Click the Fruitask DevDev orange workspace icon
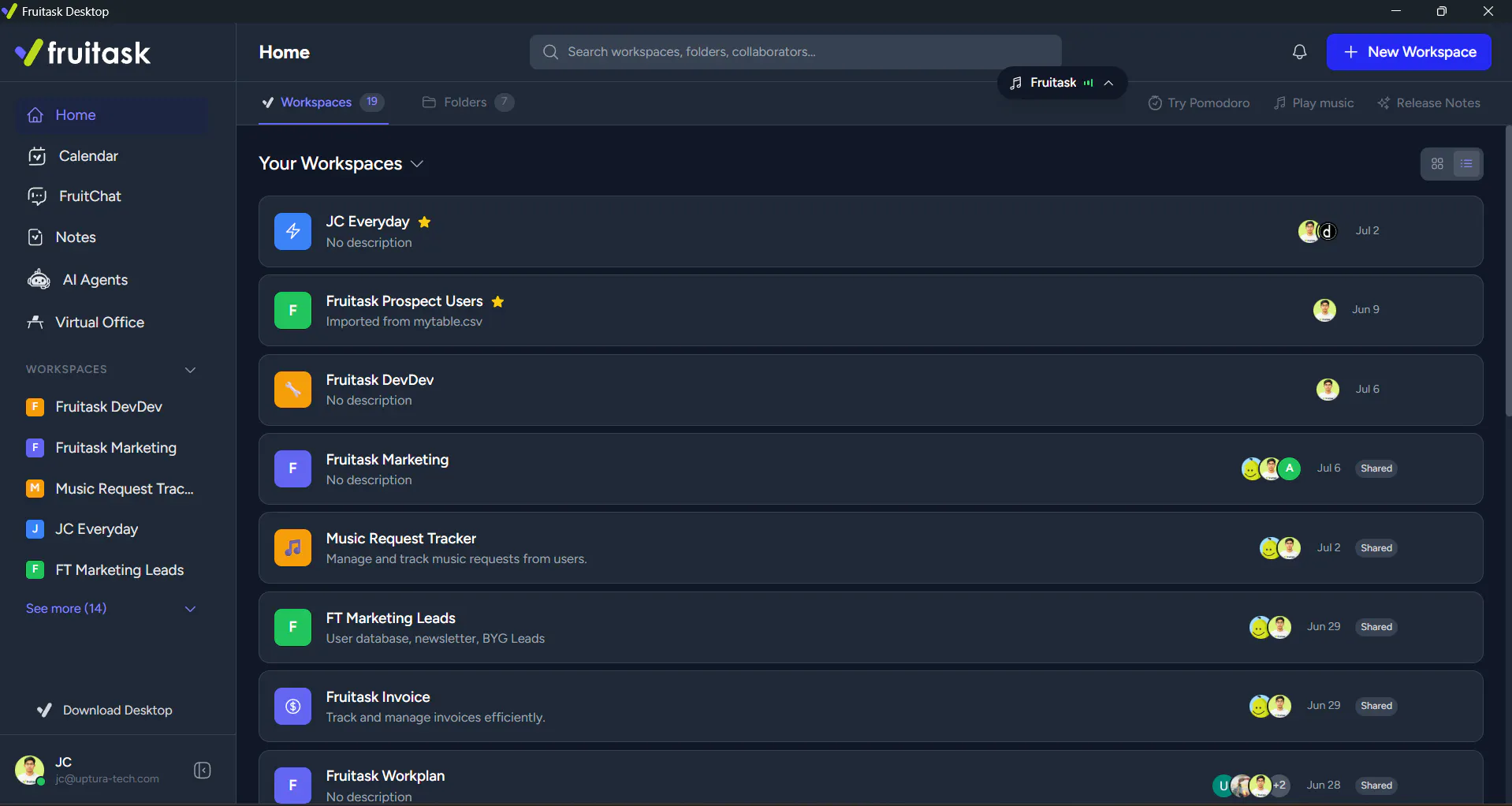This screenshot has height=806, width=1512. coord(292,390)
